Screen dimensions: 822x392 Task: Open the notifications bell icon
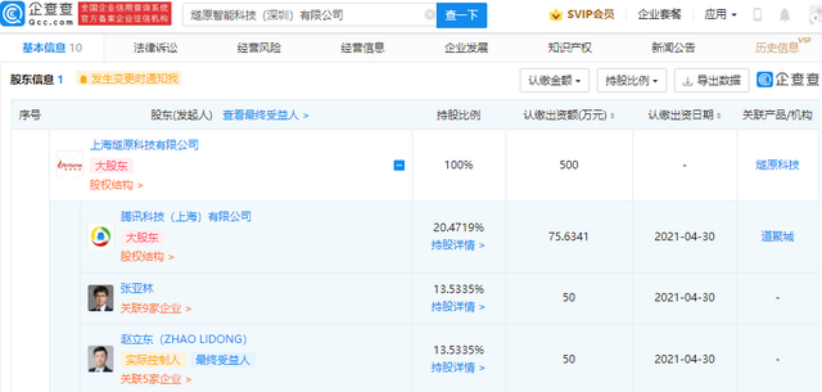[x=784, y=15]
